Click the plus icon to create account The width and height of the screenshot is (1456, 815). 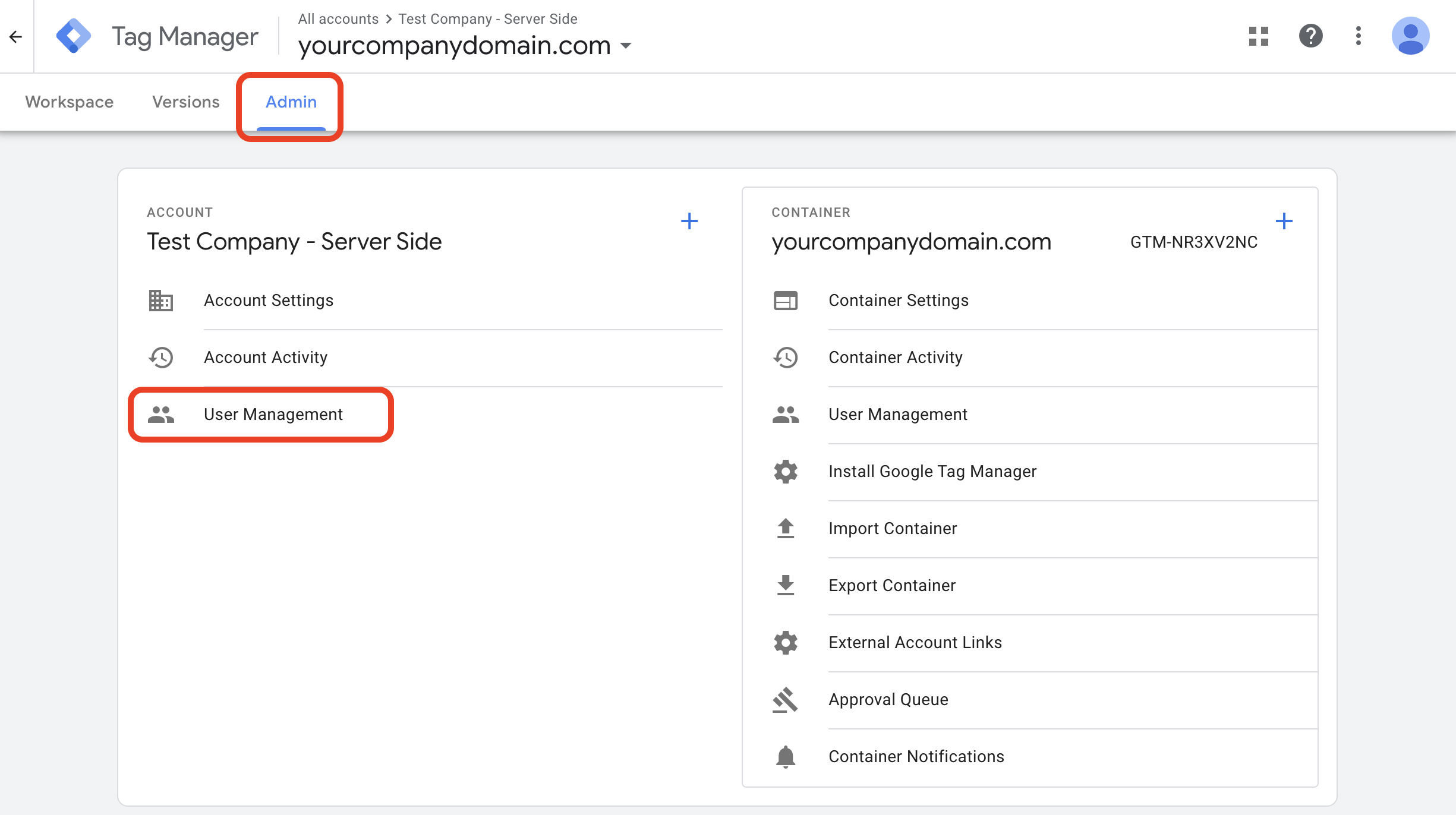pos(689,222)
